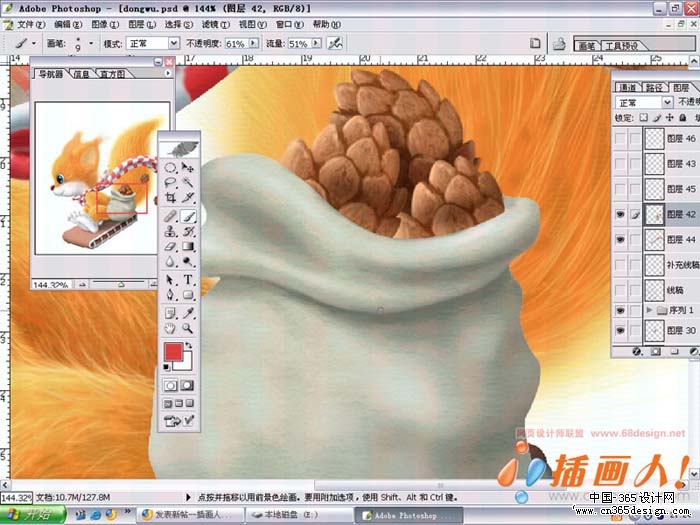Hide layer 图层 44 eye icon
Screen dimensions: 700x525
620,240
